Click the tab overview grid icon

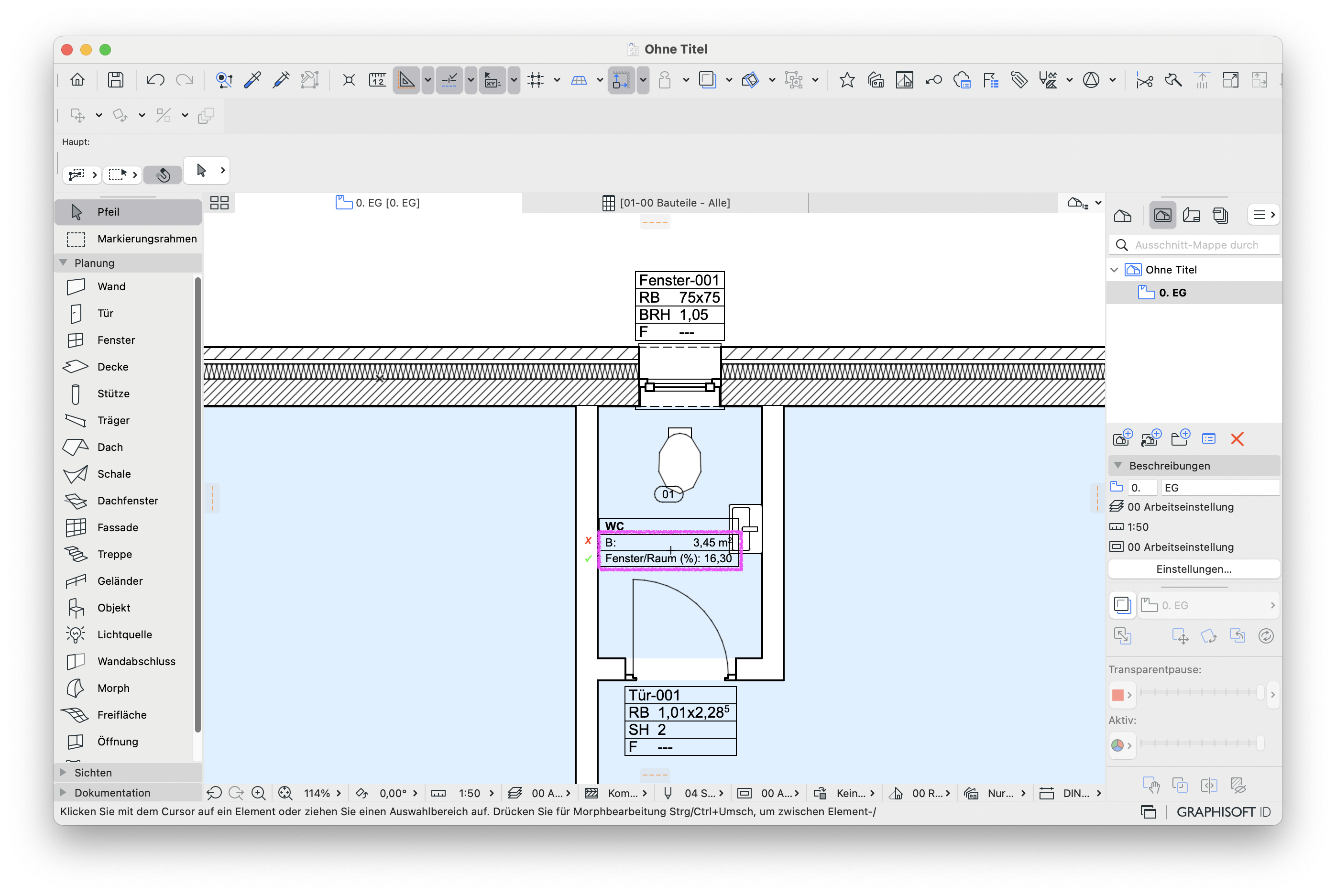pyautogui.click(x=219, y=203)
